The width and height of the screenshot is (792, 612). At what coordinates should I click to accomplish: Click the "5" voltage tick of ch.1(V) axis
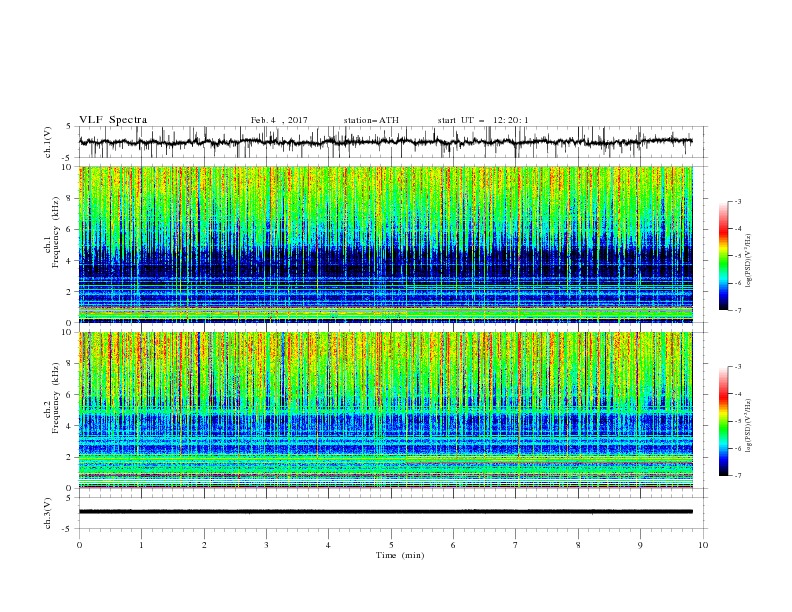[70, 126]
